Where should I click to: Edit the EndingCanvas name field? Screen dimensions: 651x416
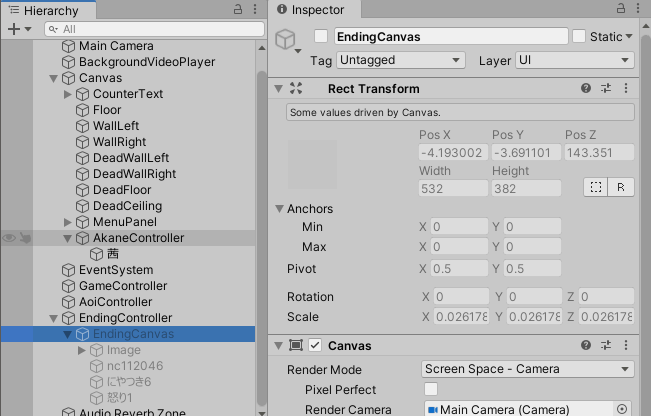click(x=451, y=37)
